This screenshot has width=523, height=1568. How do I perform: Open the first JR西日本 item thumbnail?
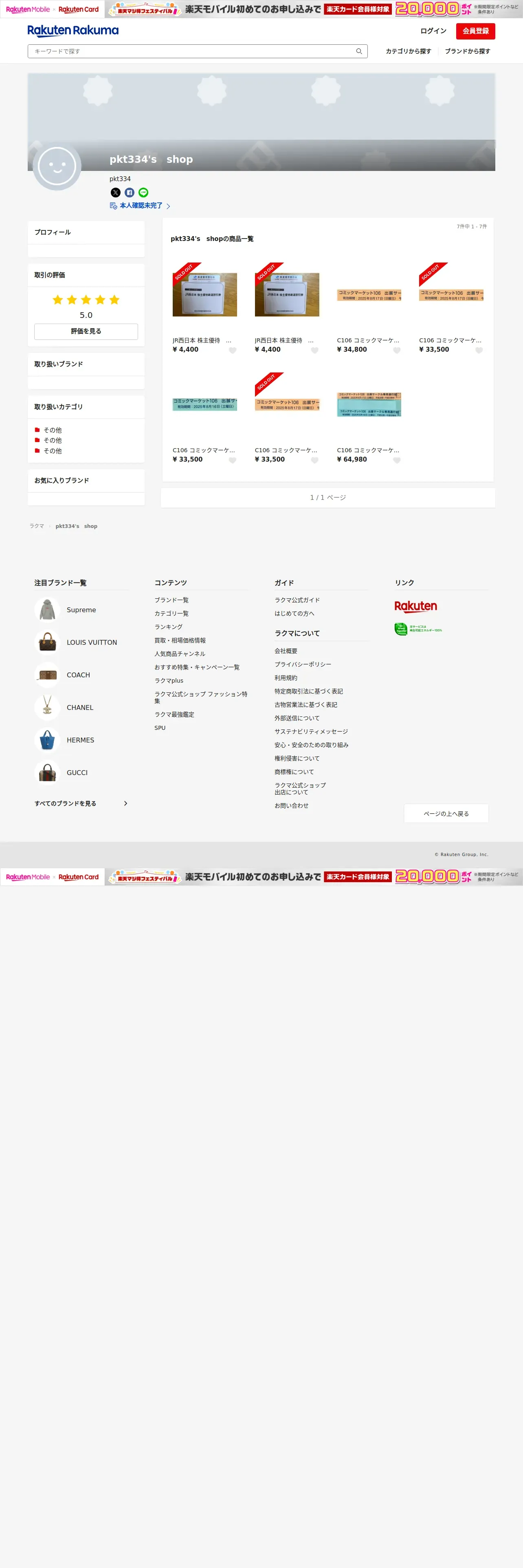click(x=204, y=295)
